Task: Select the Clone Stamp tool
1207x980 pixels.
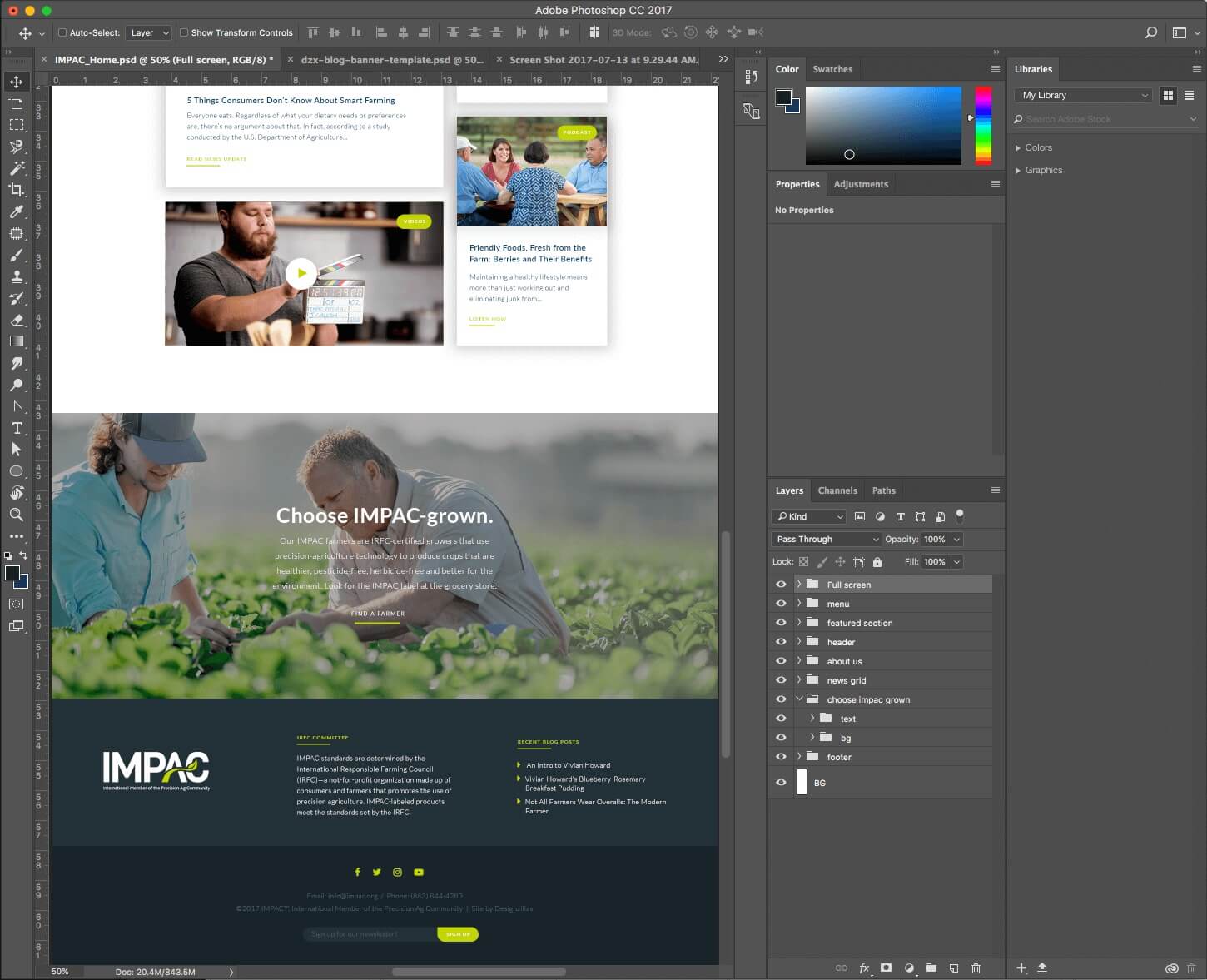Action: [x=17, y=276]
